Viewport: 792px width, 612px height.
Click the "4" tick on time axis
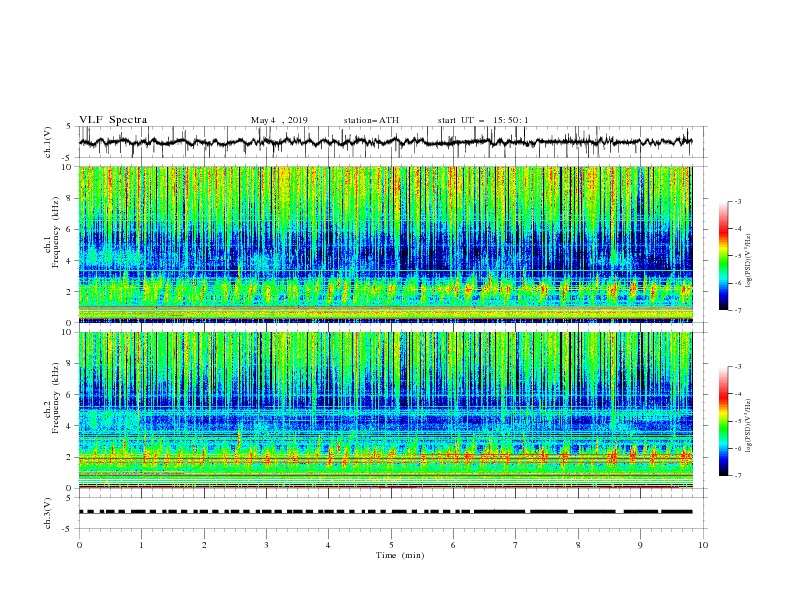coord(329,545)
